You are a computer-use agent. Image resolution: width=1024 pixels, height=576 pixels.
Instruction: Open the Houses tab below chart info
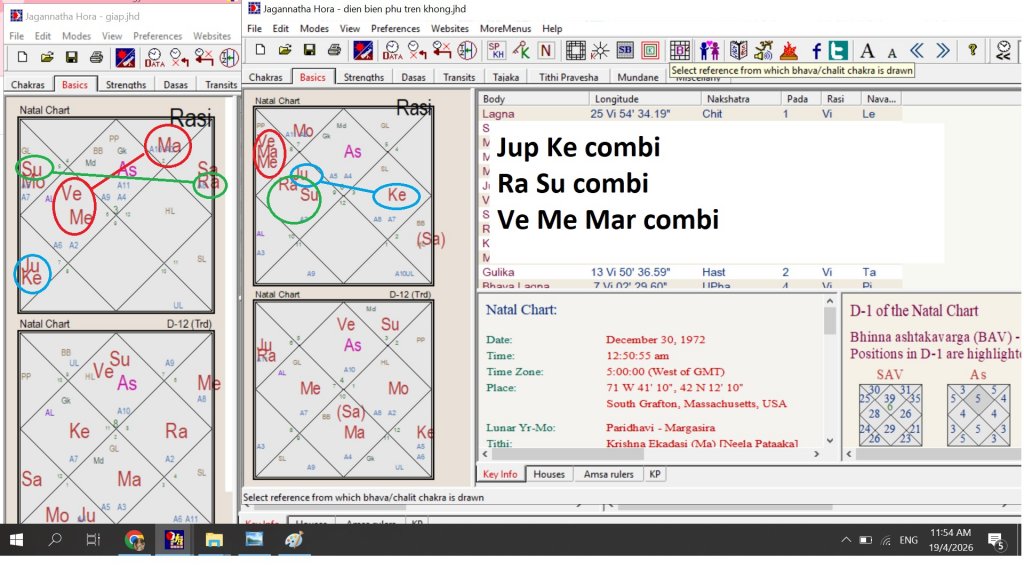tap(549, 474)
